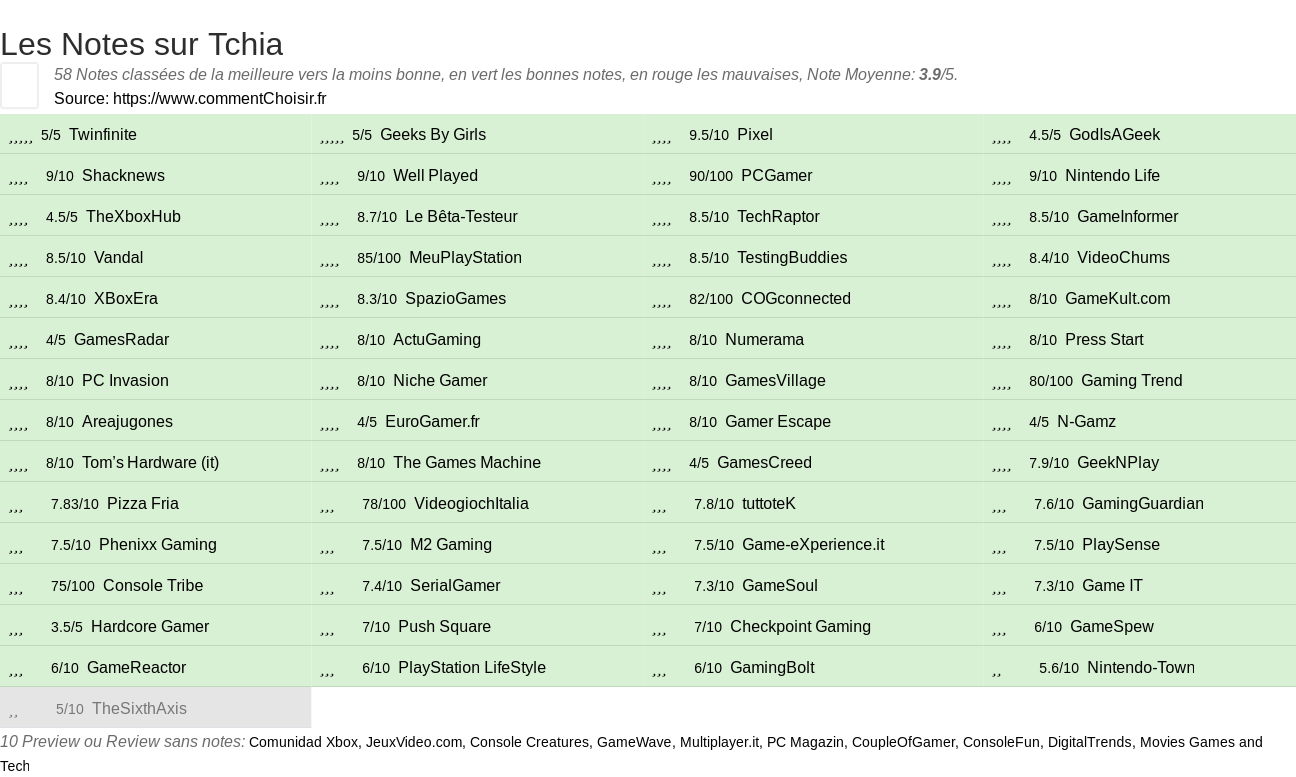The height and width of the screenshot is (777, 1296).
Task: Select the GamesRadar entry
Action: (121, 339)
